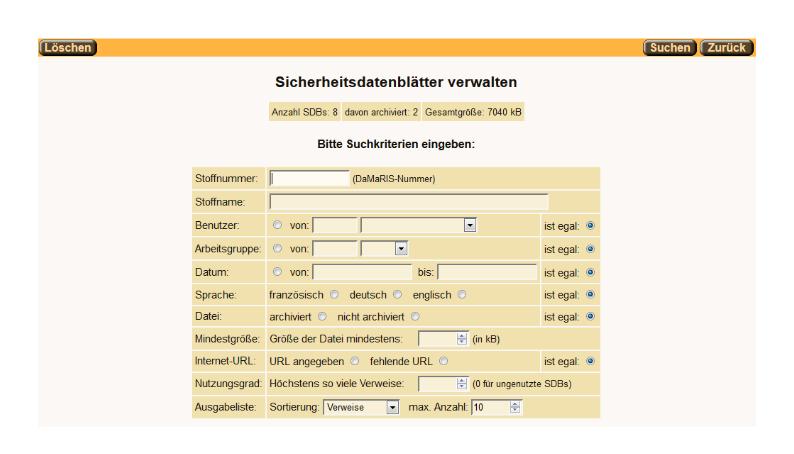Select 'ist egal' for Sprache
The image size is (794, 454).
coord(590,295)
